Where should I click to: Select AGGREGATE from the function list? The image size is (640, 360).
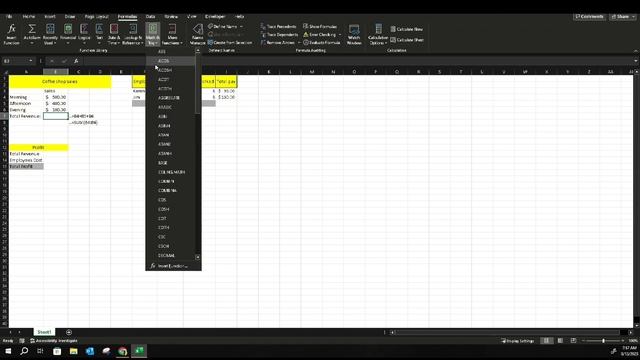[170, 98]
